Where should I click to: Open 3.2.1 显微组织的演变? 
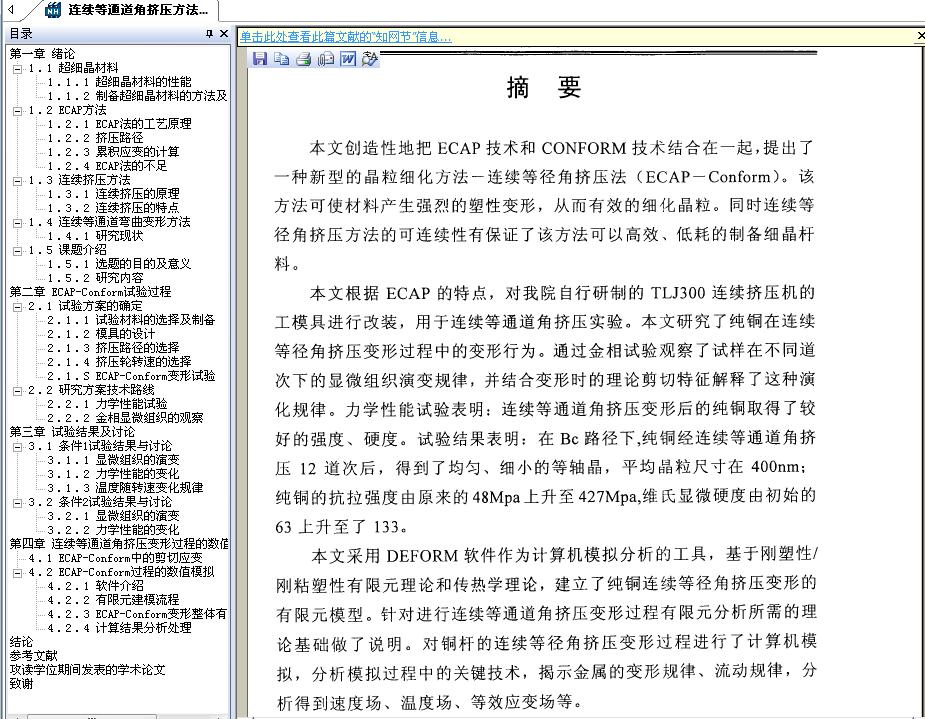113,516
